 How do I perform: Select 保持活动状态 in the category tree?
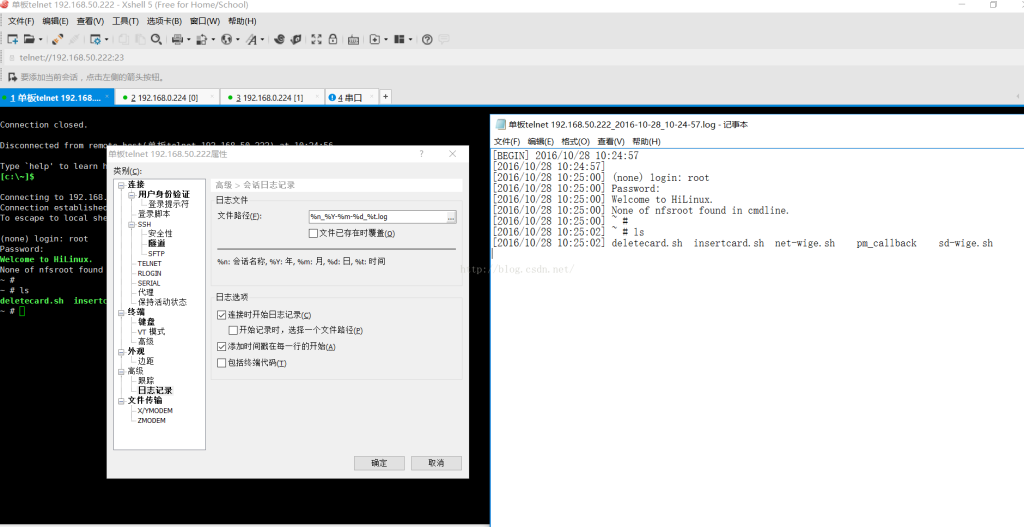coord(162,302)
